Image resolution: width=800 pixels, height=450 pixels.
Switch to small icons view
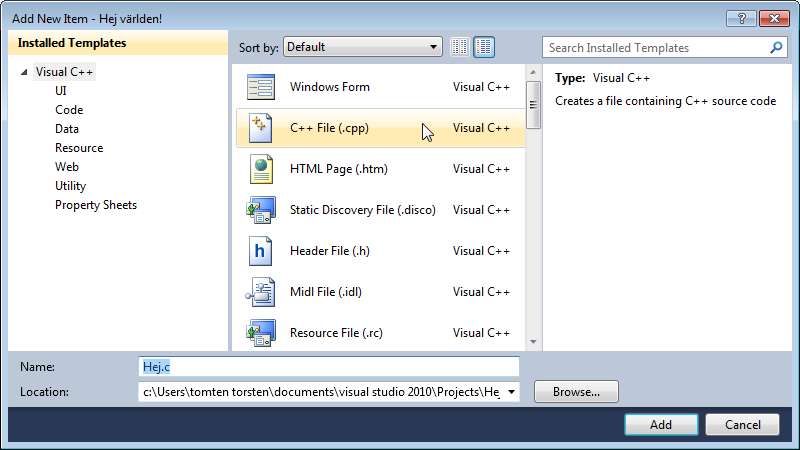coord(460,47)
